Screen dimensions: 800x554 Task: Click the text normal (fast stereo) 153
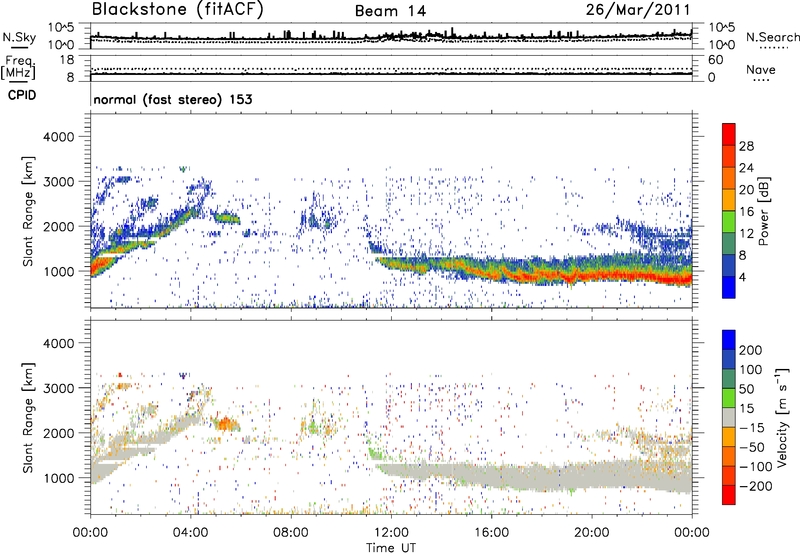pyautogui.click(x=173, y=99)
